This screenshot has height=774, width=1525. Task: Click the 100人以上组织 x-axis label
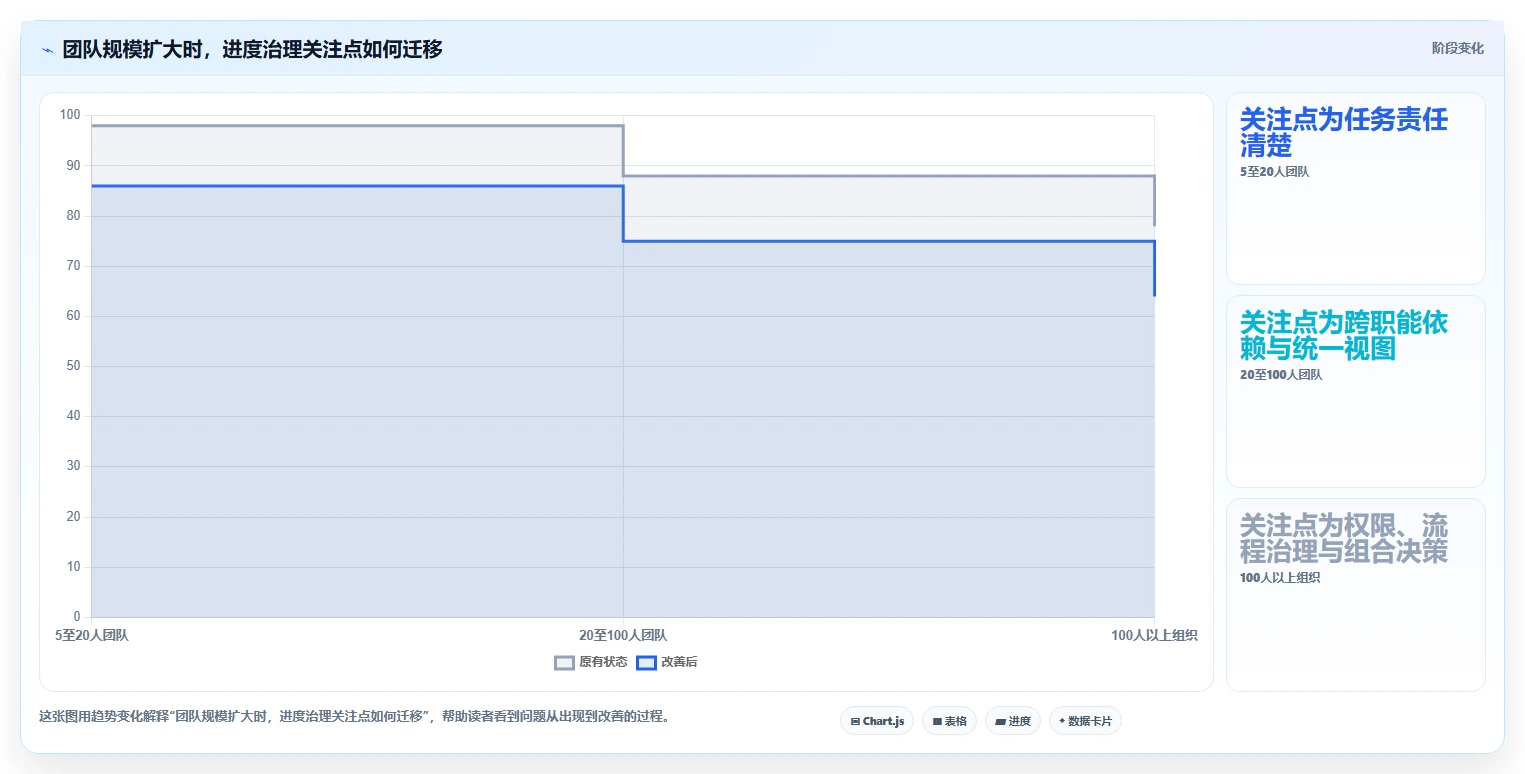[1154, 635]
